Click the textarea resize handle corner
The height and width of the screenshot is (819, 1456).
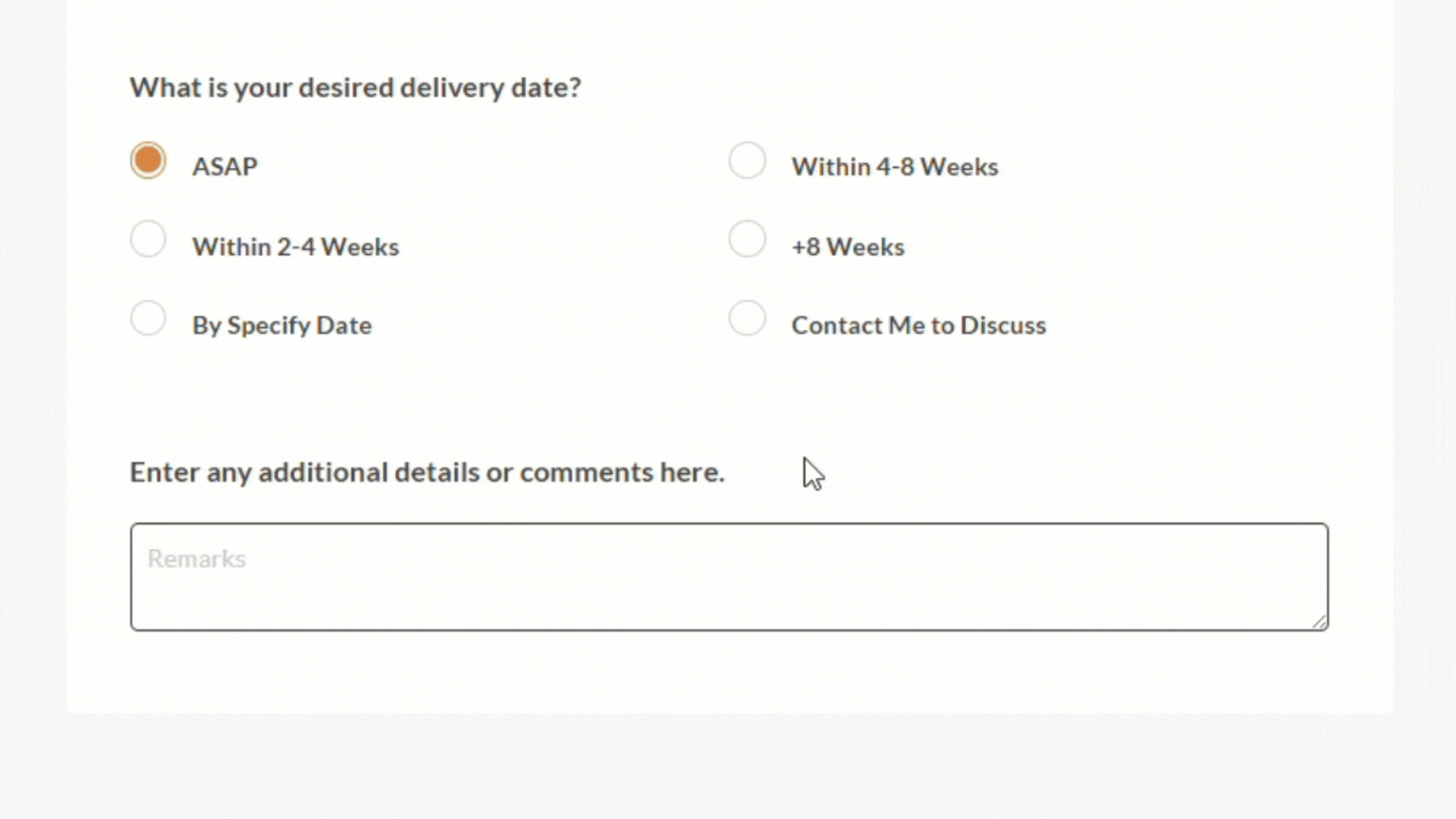[x=1319, y=622]
